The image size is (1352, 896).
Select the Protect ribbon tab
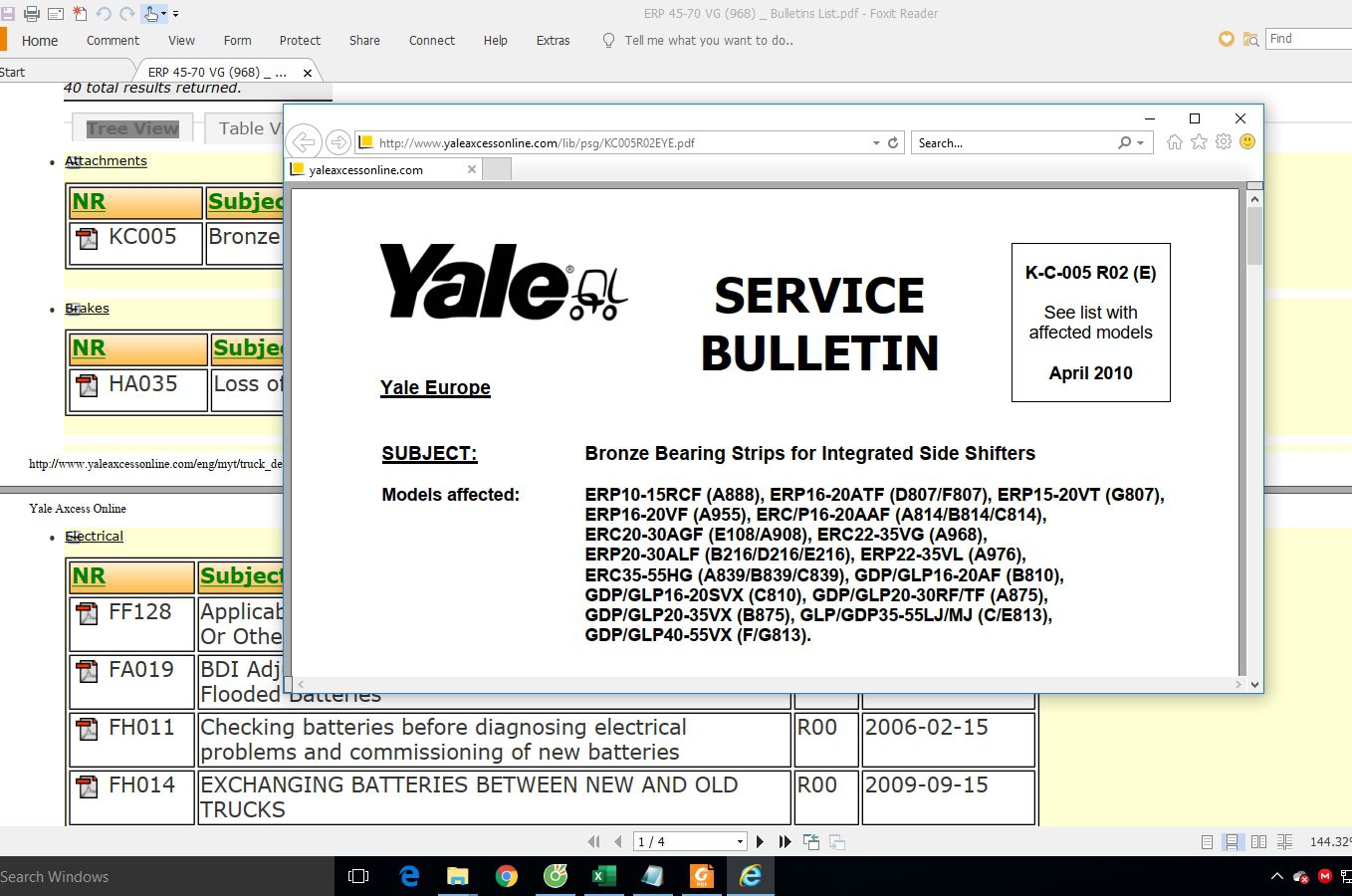coord(300,41)
